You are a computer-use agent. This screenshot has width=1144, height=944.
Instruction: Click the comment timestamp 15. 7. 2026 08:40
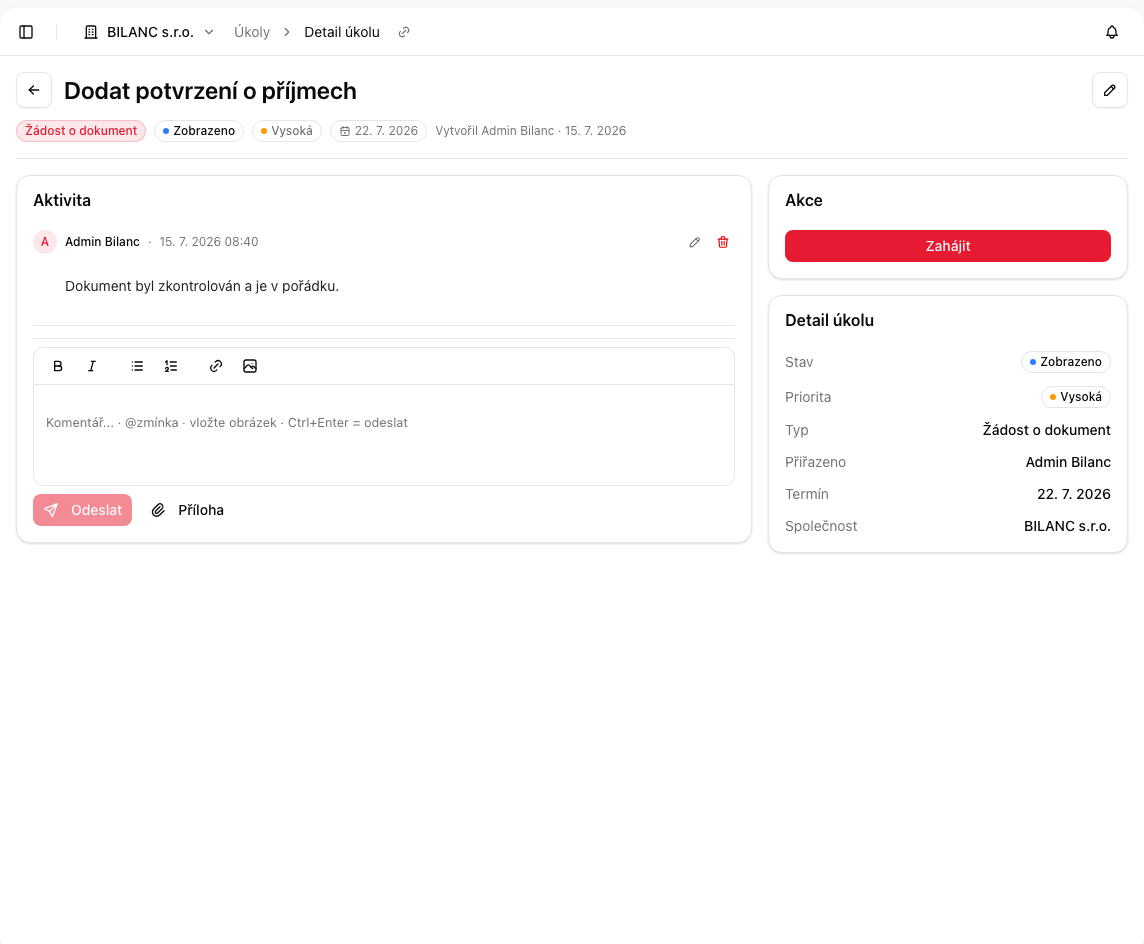coord(209,241)
